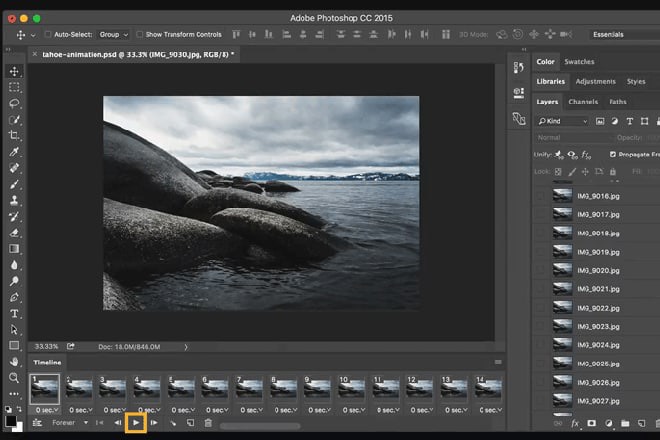Switch to the Paths tab
660x440 pixels.
coord(617,102)
